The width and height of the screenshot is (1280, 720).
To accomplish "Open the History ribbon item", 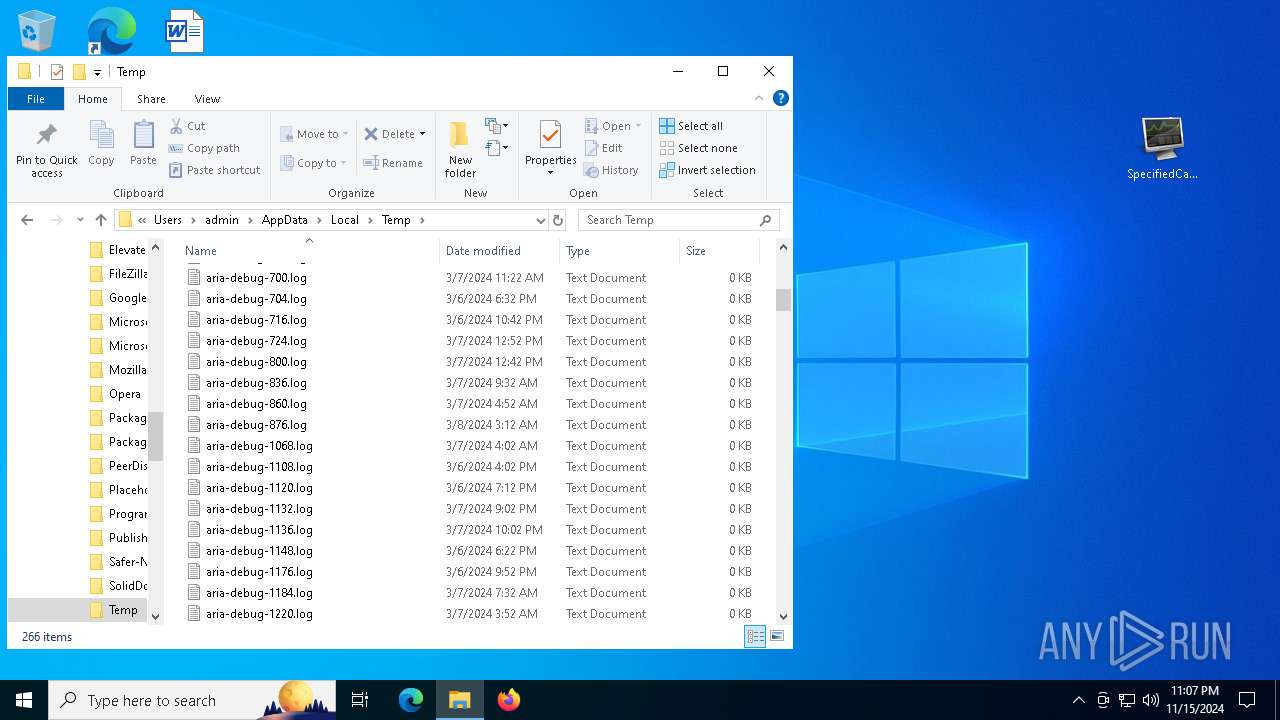I will pyautogui.click(x=611, y=170).
